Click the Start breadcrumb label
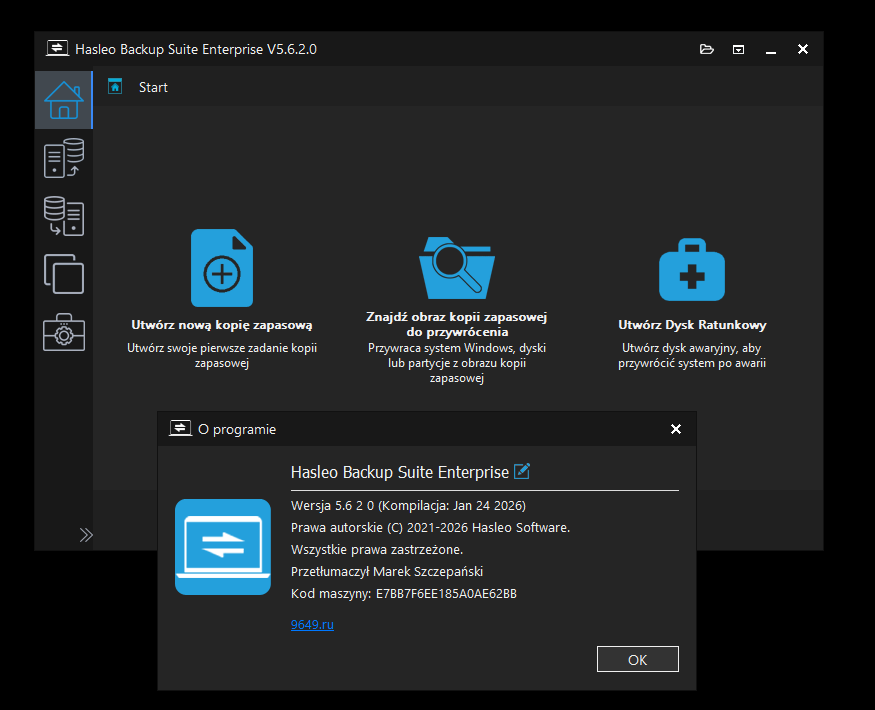Viewport: 875px width, 710px height. [x=153, y=88]
